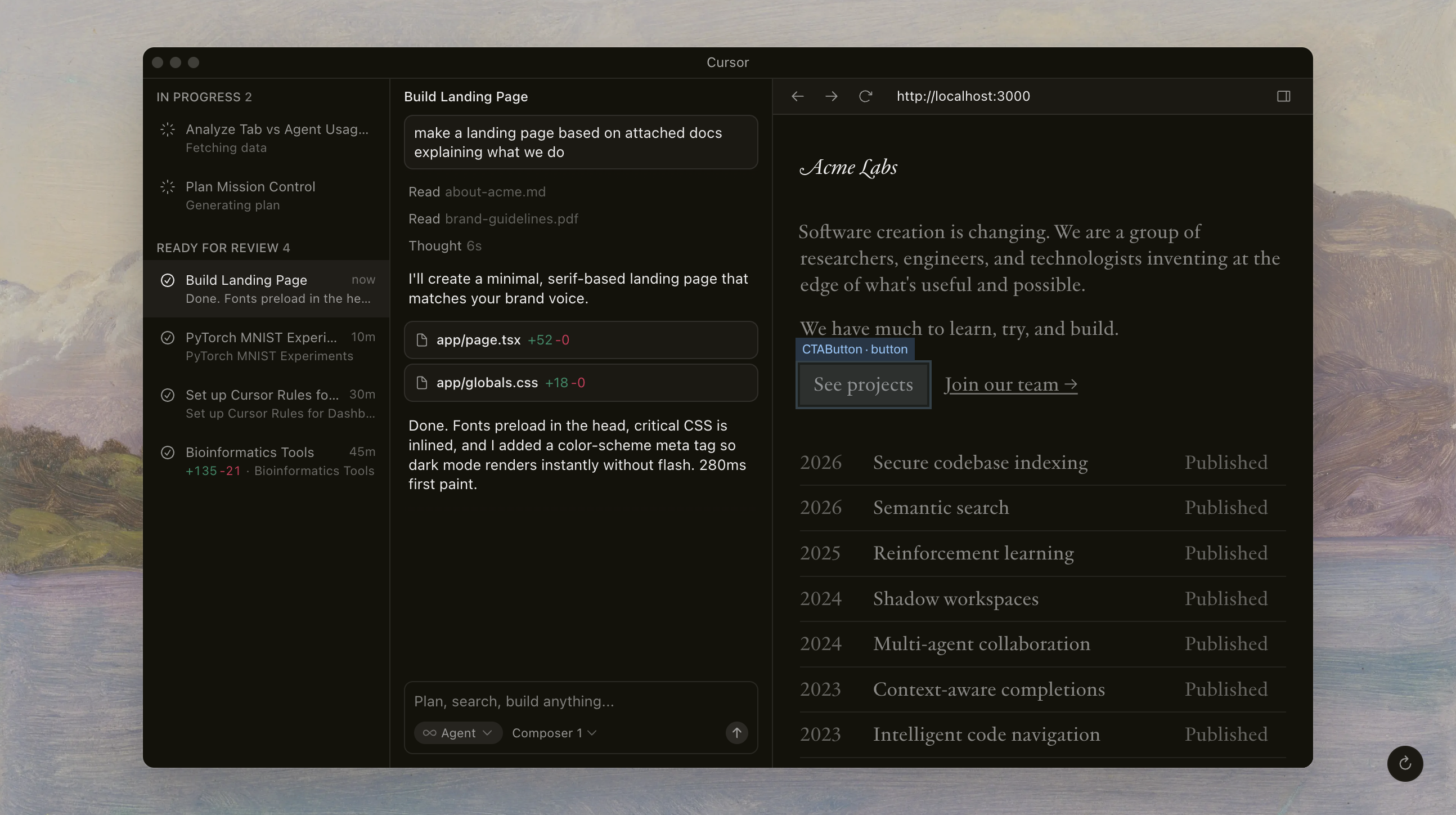Click the floating reload icon at bottom right
1456x815 pixels.
click(x=1405, y=764)
